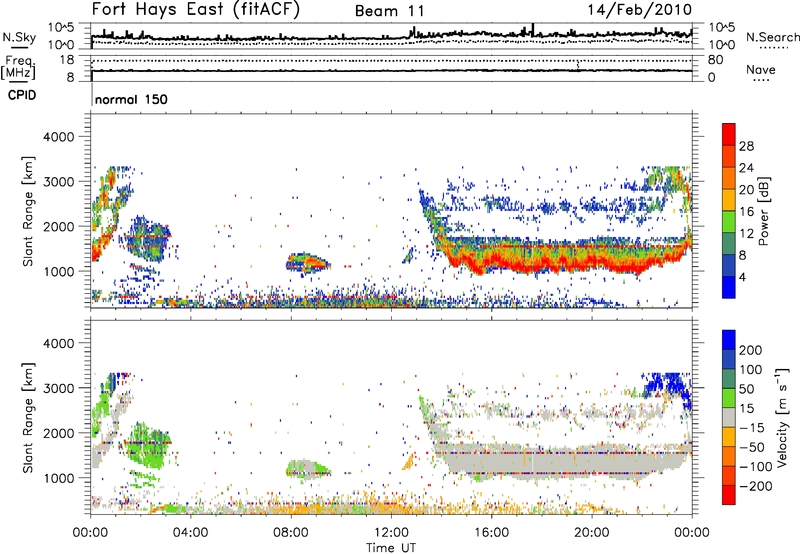Screen dimensions: 800x554
Task: Click the '28' value on Power colorbar
Action: 746,146
